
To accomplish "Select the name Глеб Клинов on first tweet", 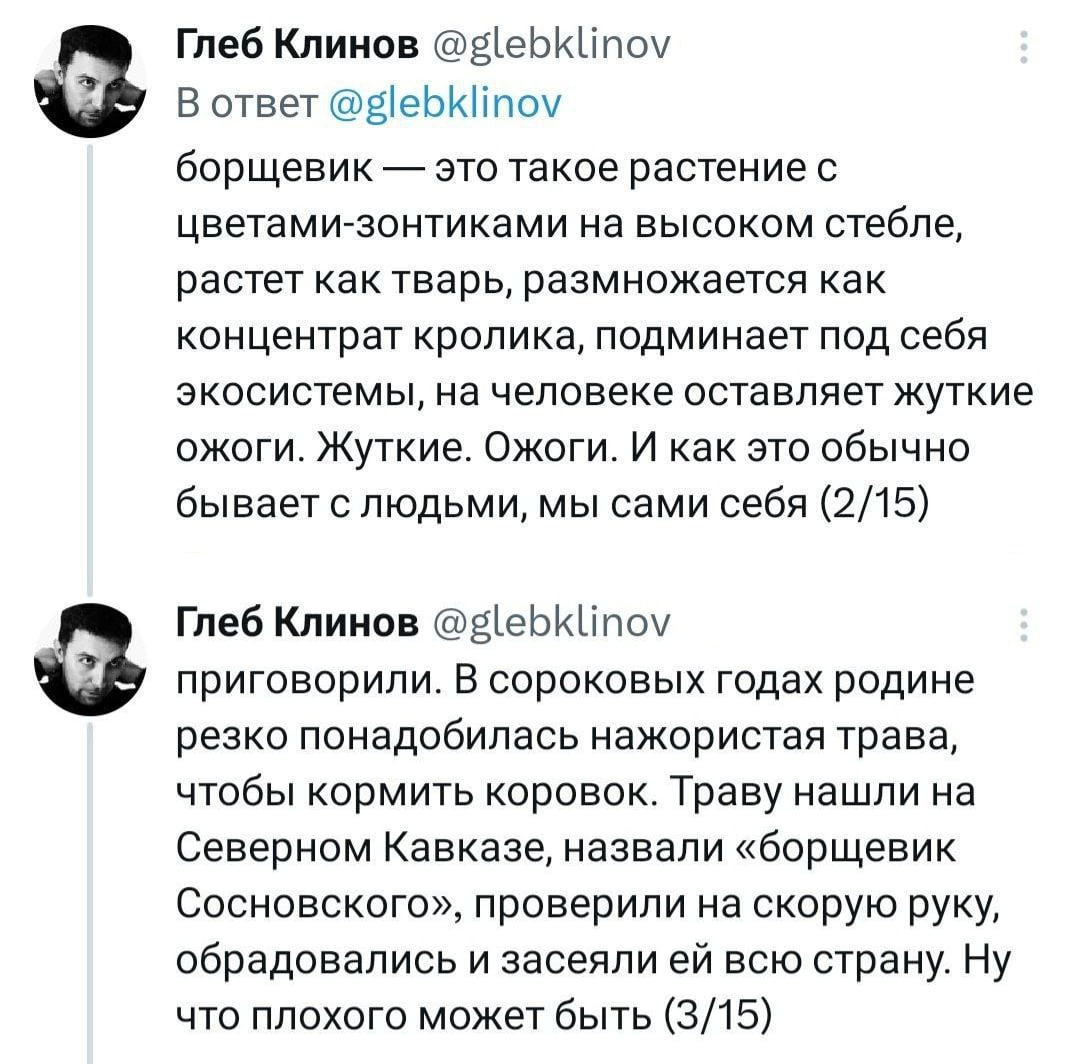I will (x=298, y=45).
